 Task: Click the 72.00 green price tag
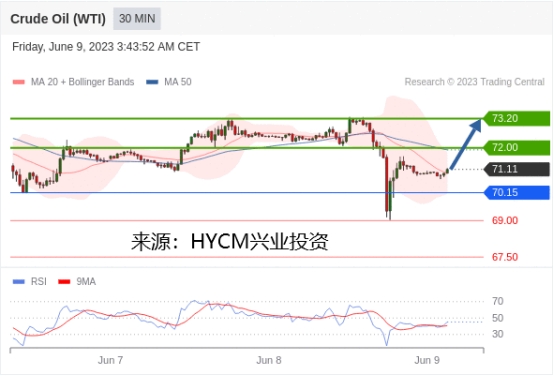(x=517, y=147)
